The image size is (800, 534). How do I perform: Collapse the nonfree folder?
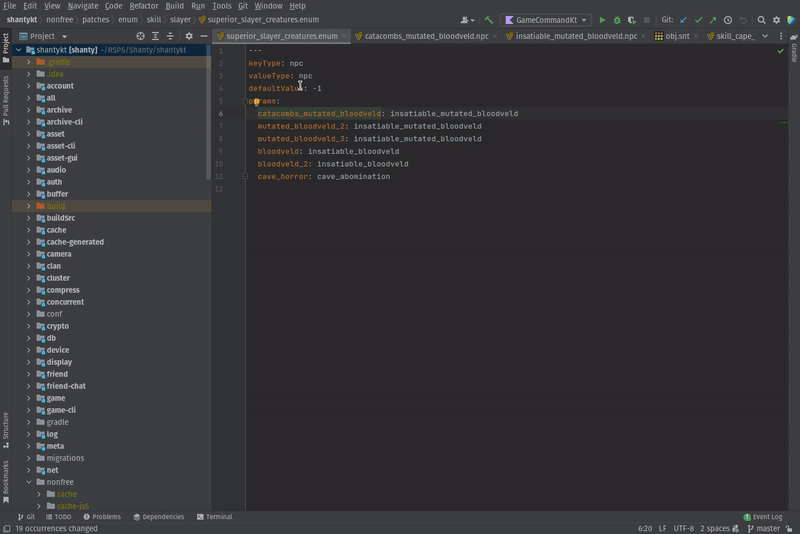coord(28,482)
